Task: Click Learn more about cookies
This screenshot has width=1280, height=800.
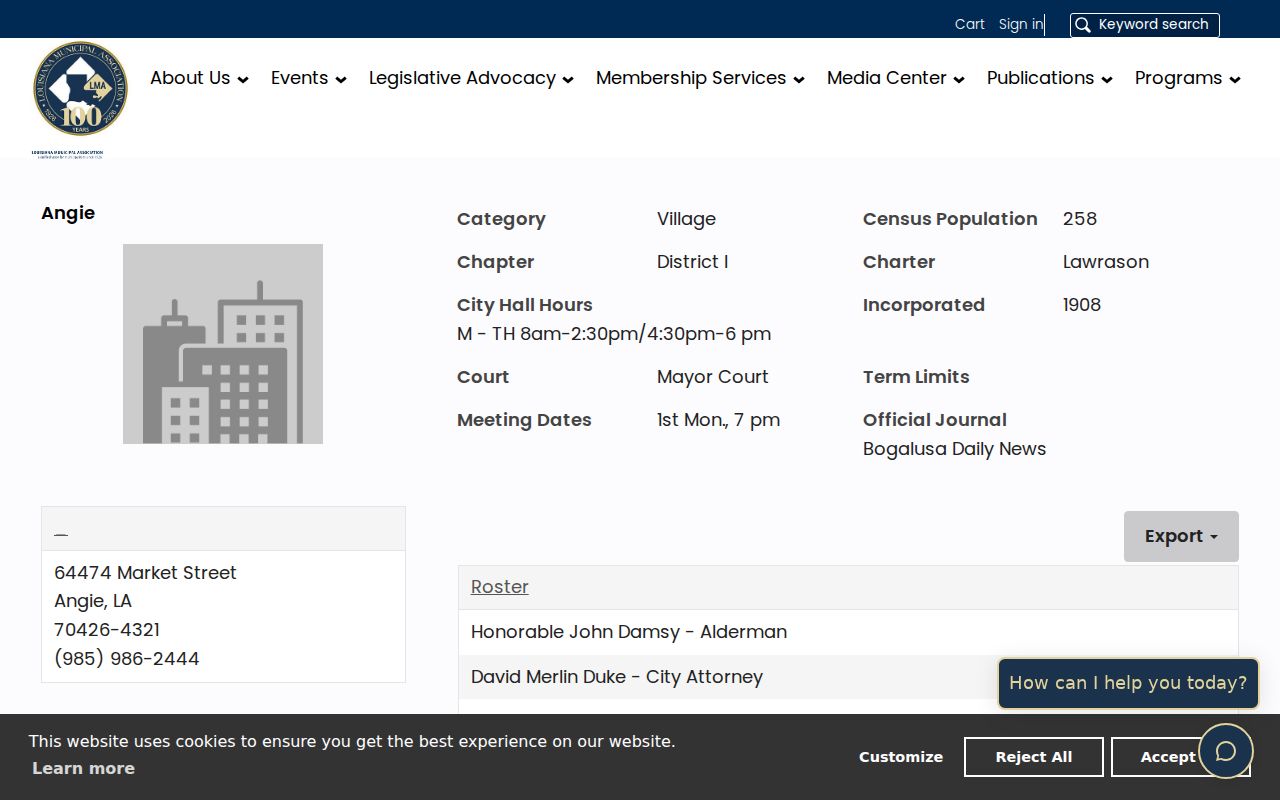Action: pyautogui.click(x=83, y=768)
